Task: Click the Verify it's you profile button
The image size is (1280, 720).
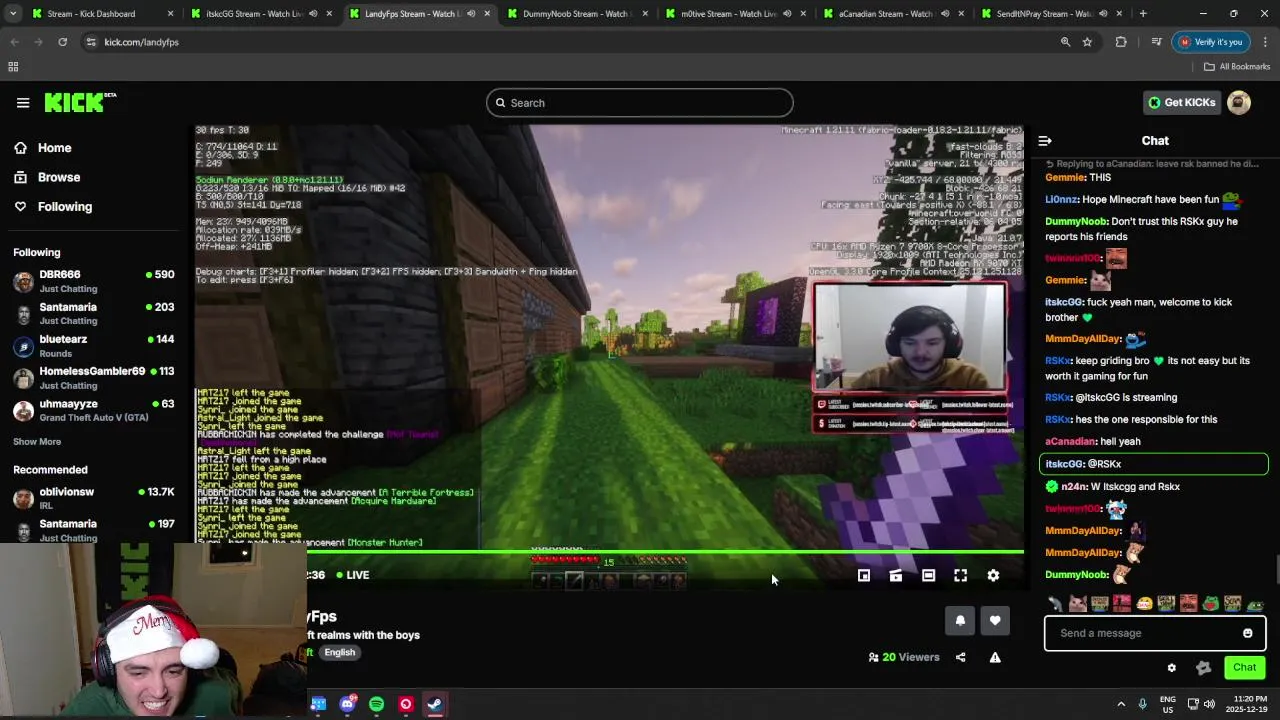Action: point(1211,42)
